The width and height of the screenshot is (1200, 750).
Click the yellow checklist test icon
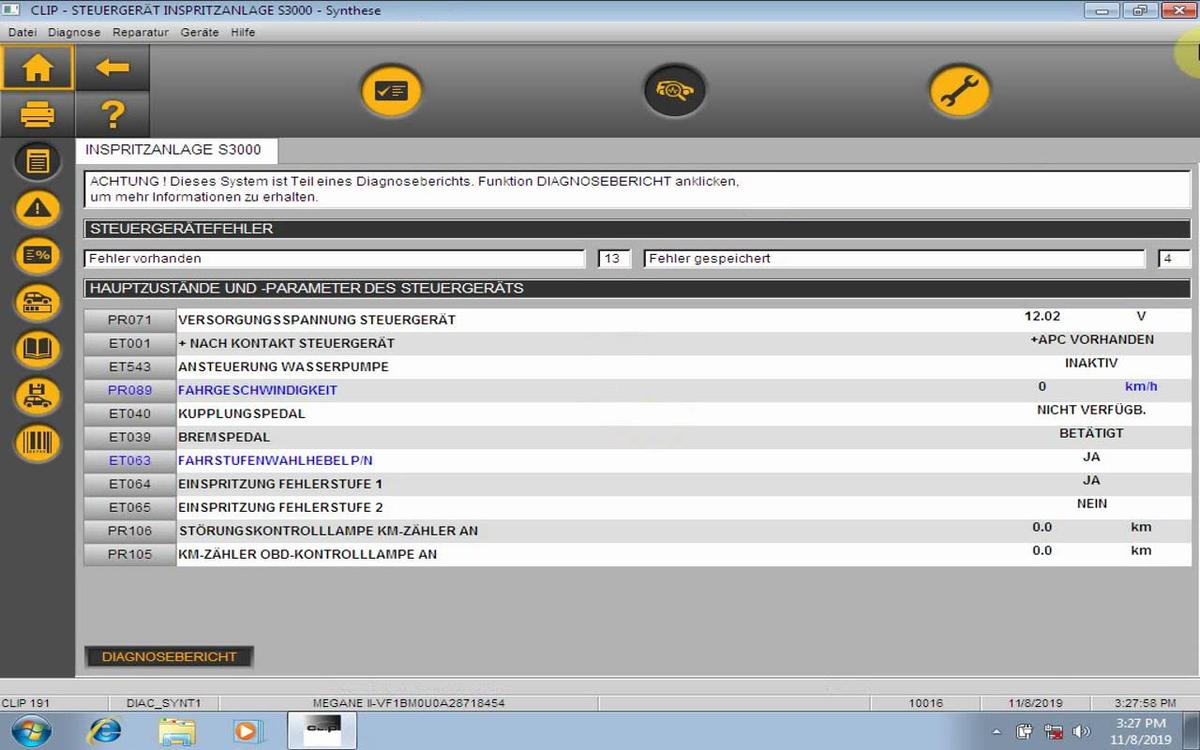tap(391, 91)
